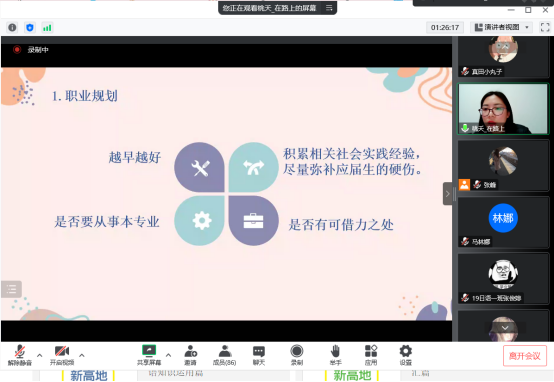The width and height of the screenshot is (554, 382).
Task: Click the blue security shield icon
Action: coord(30,28)
